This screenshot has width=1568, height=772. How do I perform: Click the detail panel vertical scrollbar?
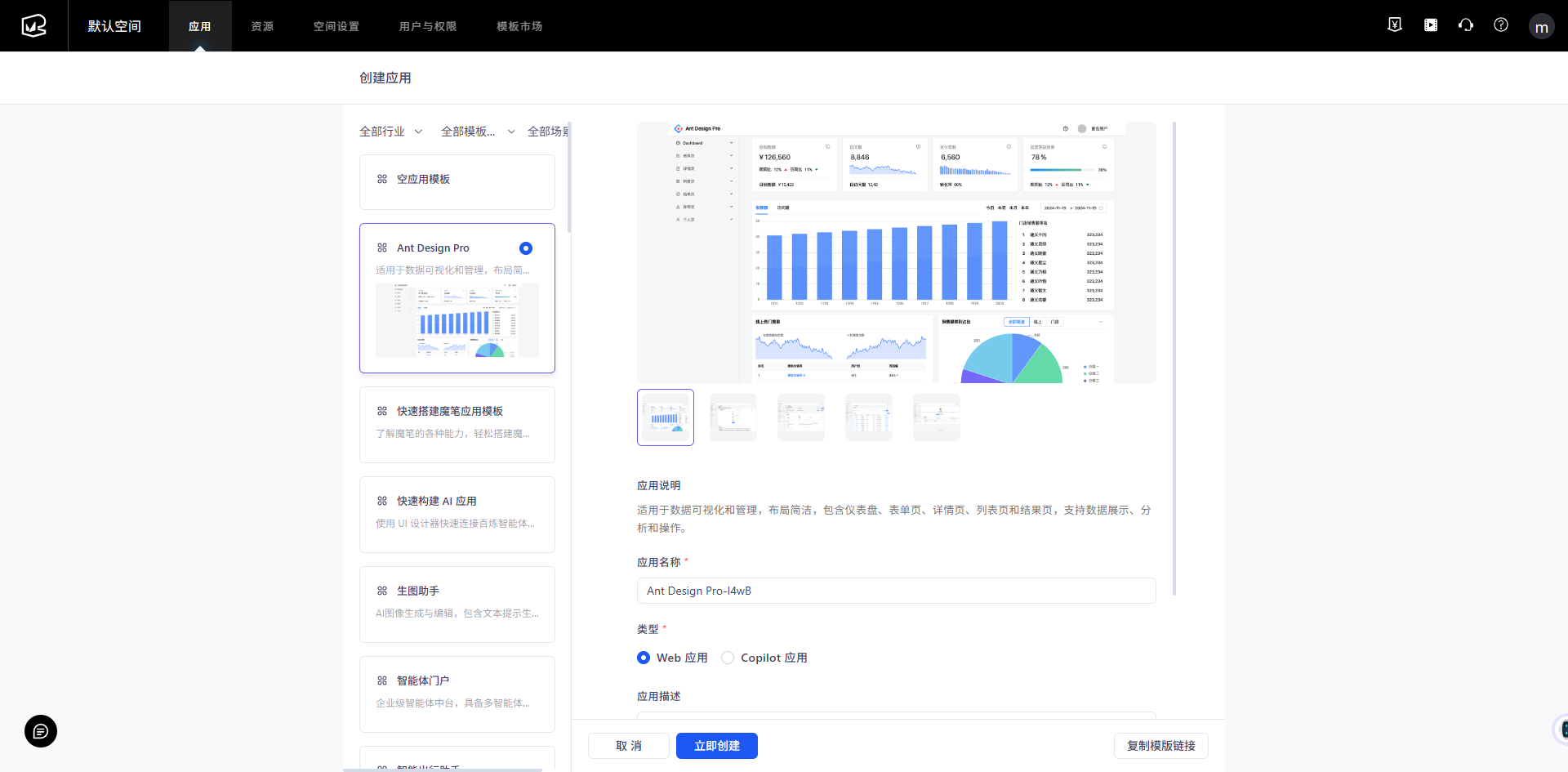point(1174,359)
